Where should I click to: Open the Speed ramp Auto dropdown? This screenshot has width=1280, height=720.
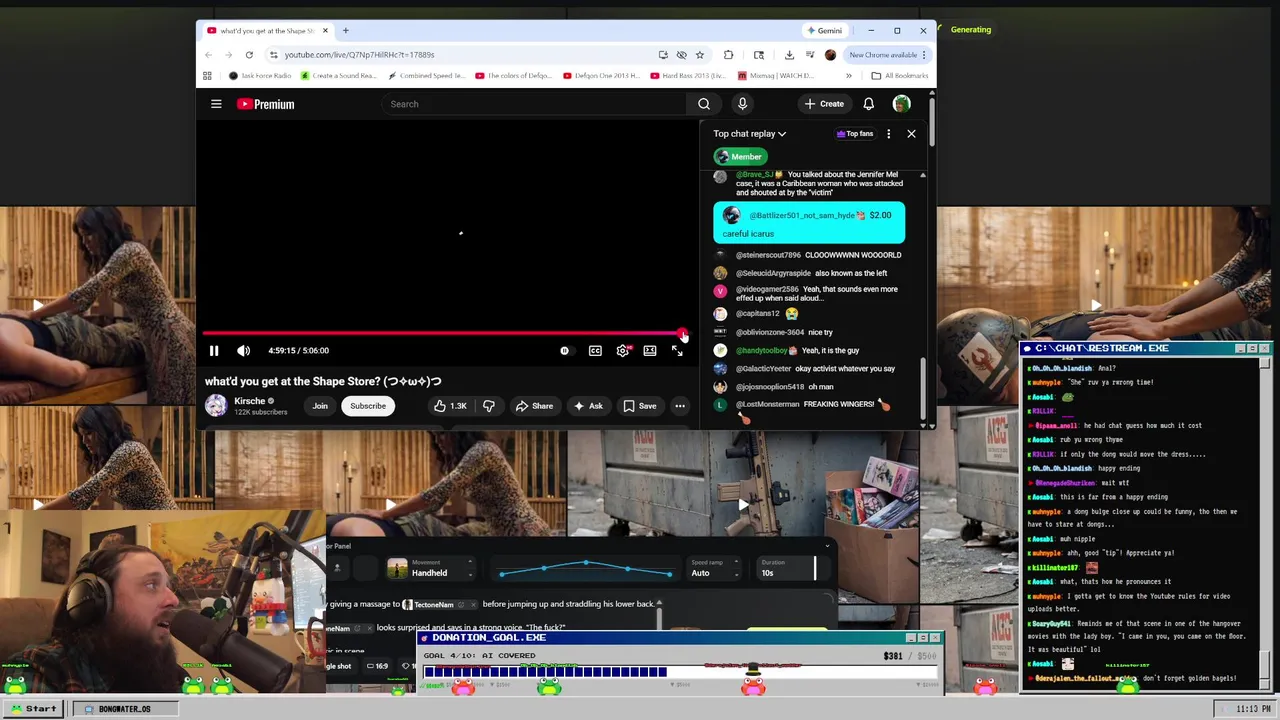(x=715, y=568)
